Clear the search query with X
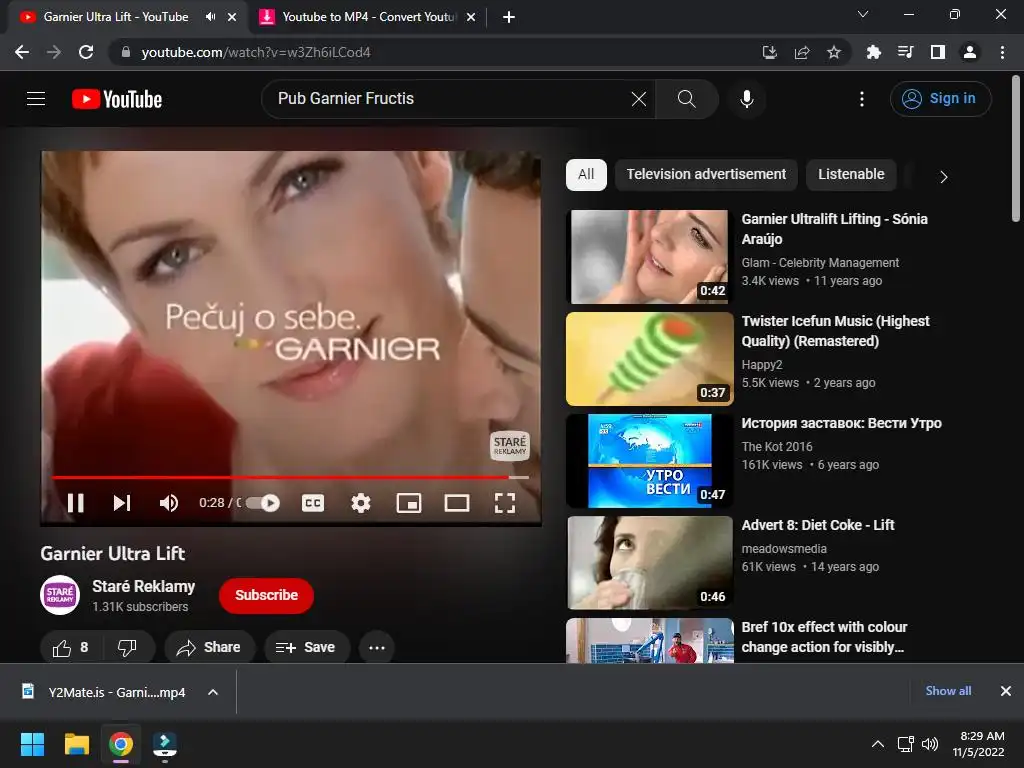 [x=639, y=99]
